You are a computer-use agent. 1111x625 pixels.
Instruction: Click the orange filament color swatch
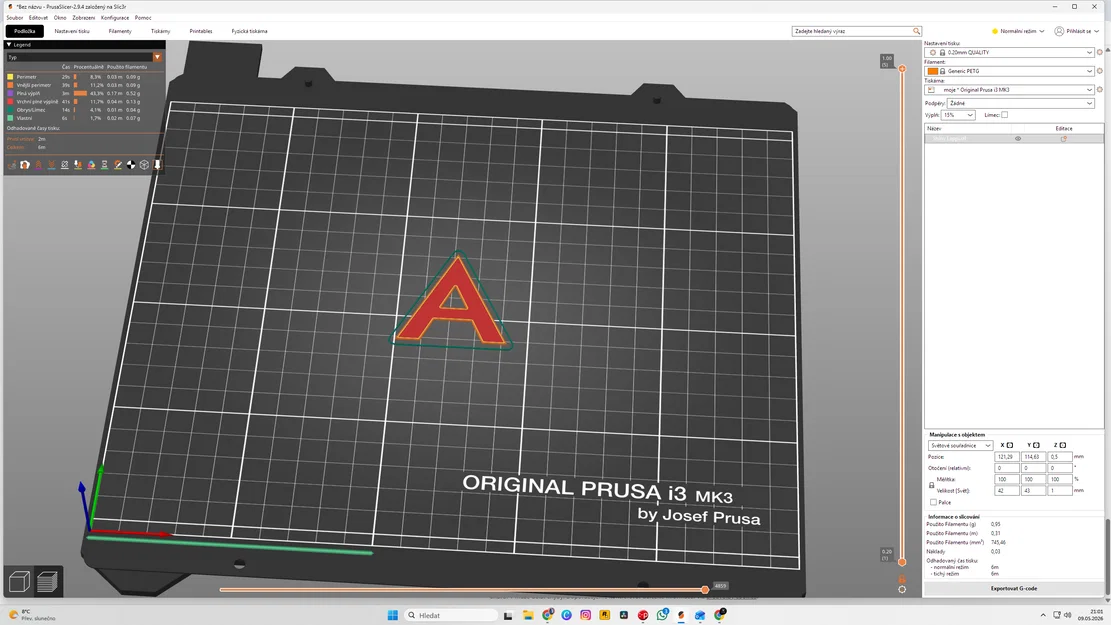pos(932,71)
